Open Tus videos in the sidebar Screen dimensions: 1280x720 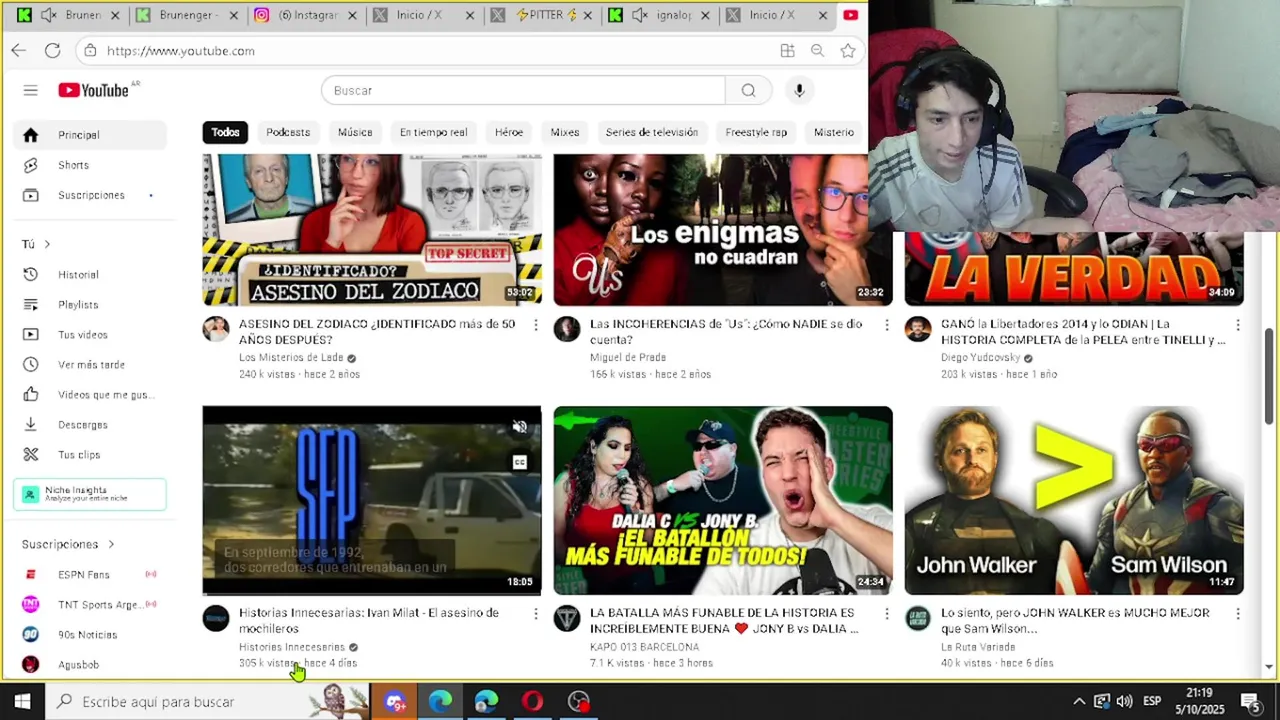click(x=90, y=334)
